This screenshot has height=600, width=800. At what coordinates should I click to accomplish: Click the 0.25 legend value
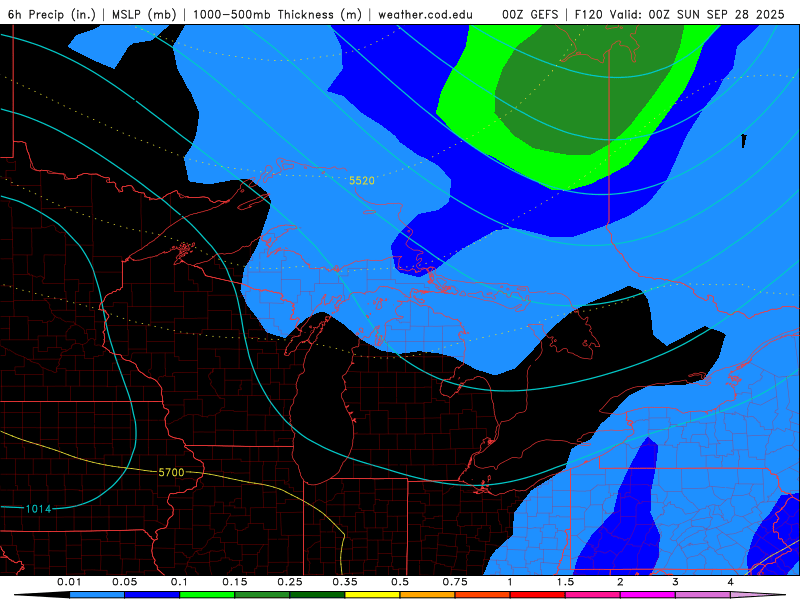(290, 582)
